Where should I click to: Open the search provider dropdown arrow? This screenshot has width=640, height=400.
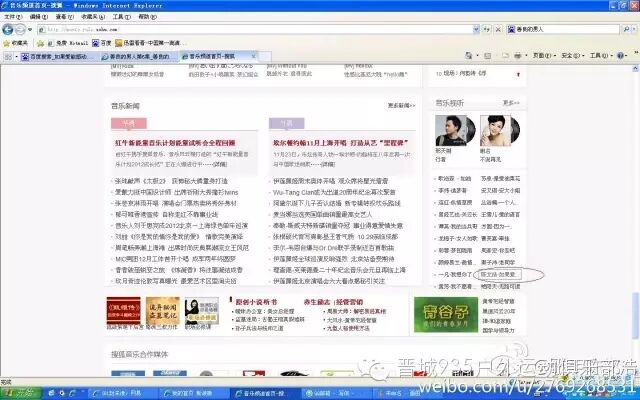click(x=634, y=29)
